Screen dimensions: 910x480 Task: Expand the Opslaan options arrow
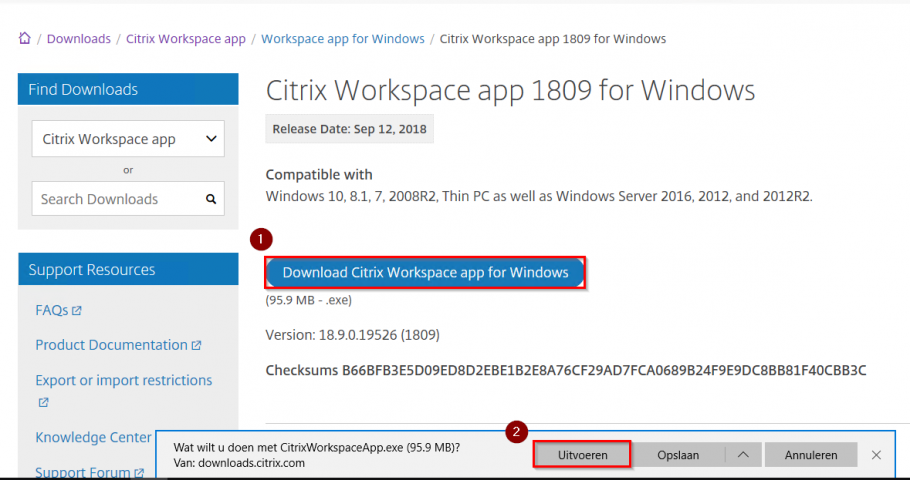pyautogui.click(x=743, y=455)
